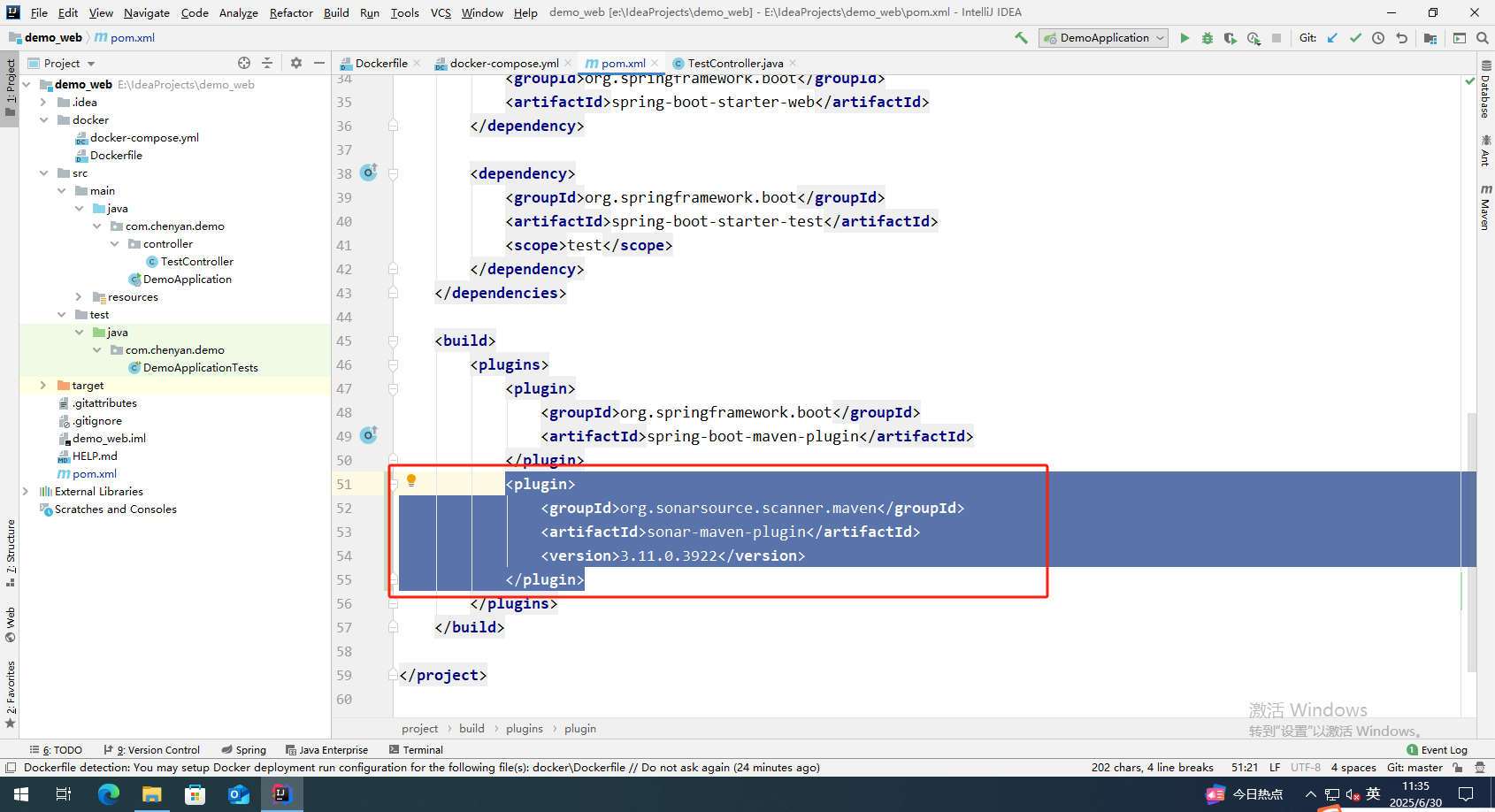Image resolution: width=1495 pixels, height=812 pixels.
Task: Open the 6: TODO tool window
Action: pos(56,750)
